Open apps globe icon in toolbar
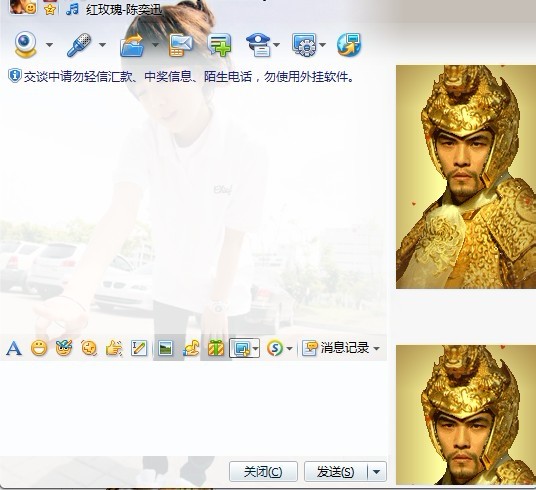This screenshot has height=490, width=536. [349, 45]
